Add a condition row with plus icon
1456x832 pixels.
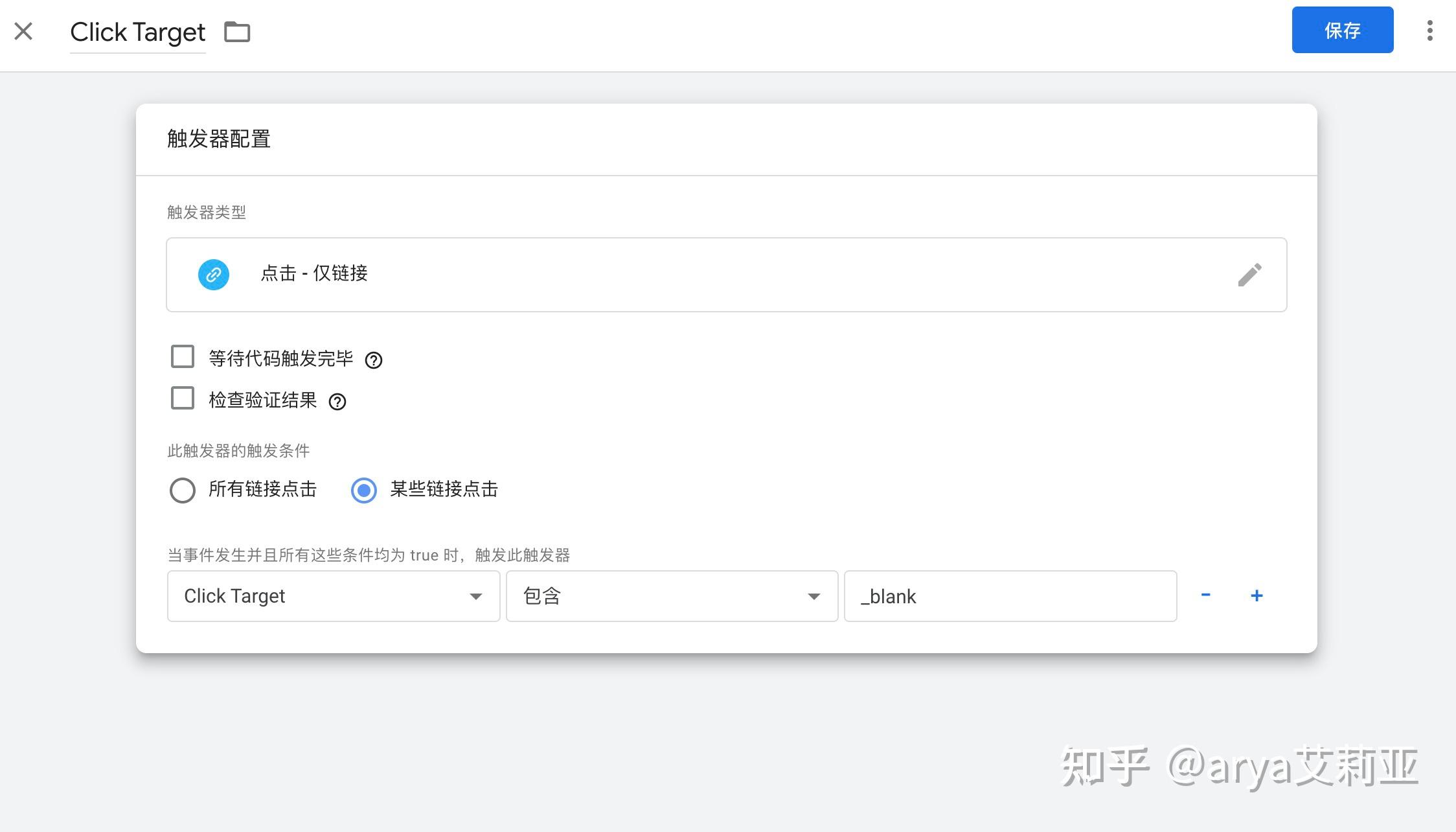(x=1257, y=595)
